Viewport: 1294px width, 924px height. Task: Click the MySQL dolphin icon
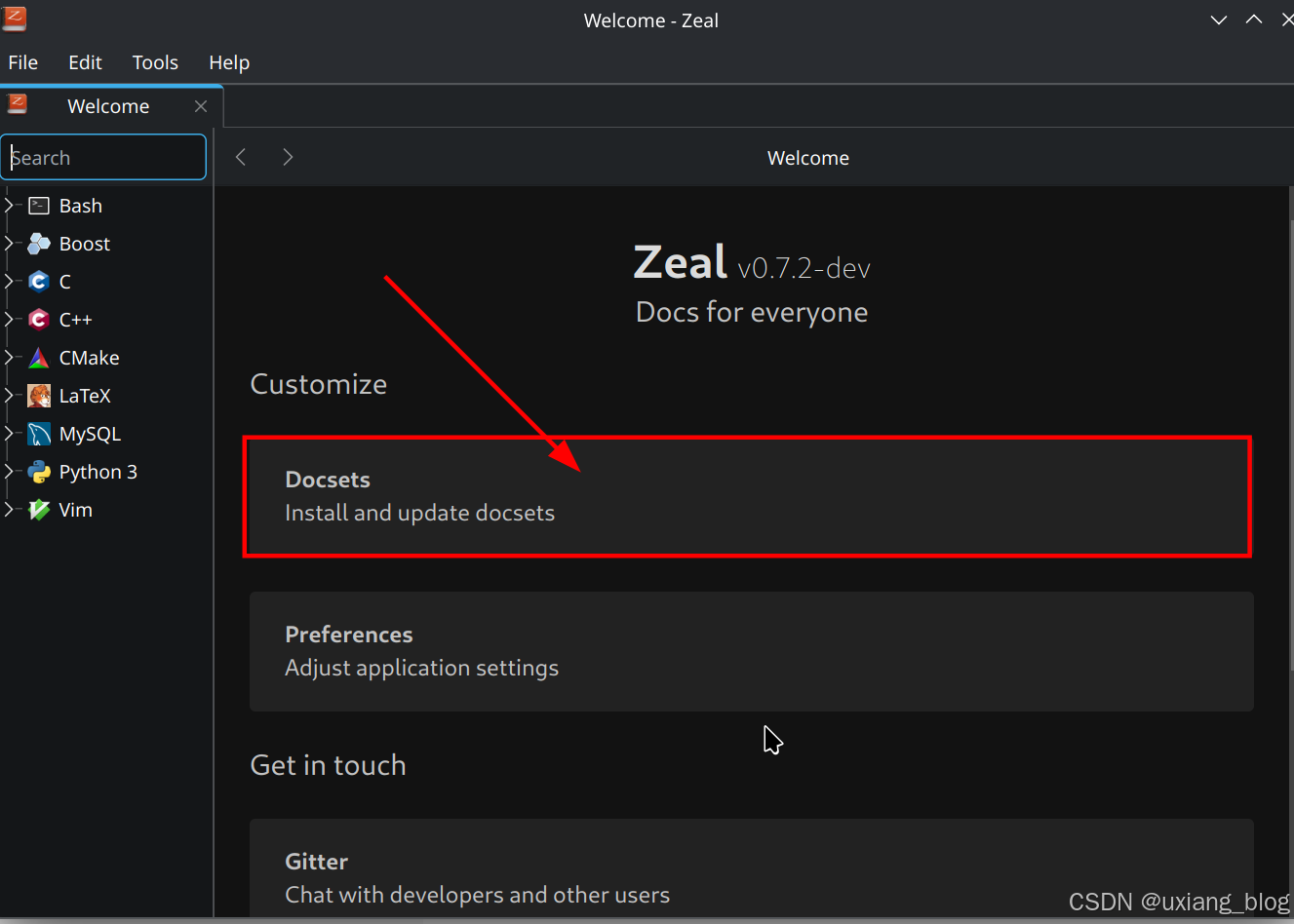(39, 434)
